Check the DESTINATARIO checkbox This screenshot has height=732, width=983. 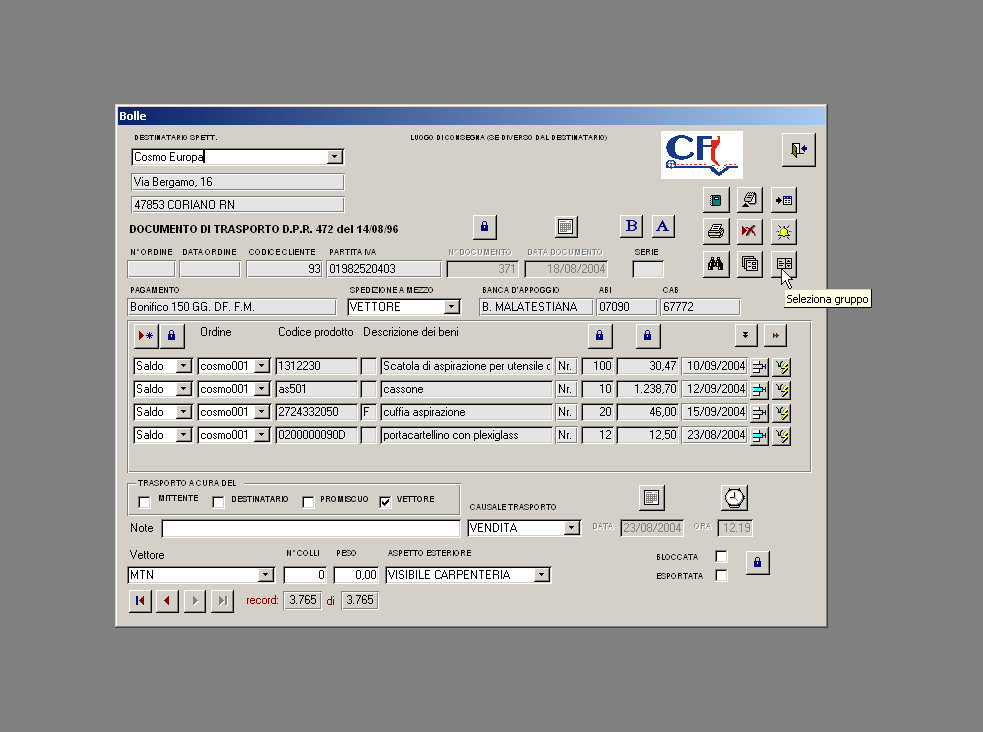218,502
